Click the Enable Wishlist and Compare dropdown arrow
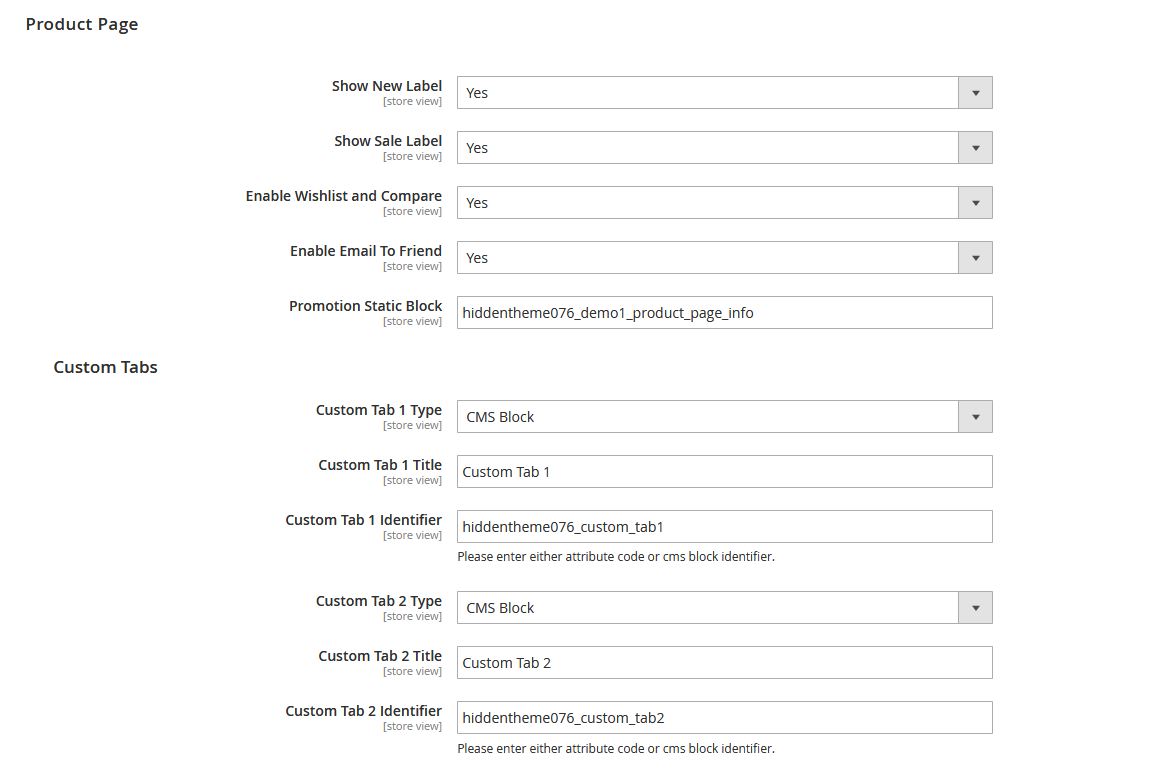 pyautogui.click(x=974, y=202)
